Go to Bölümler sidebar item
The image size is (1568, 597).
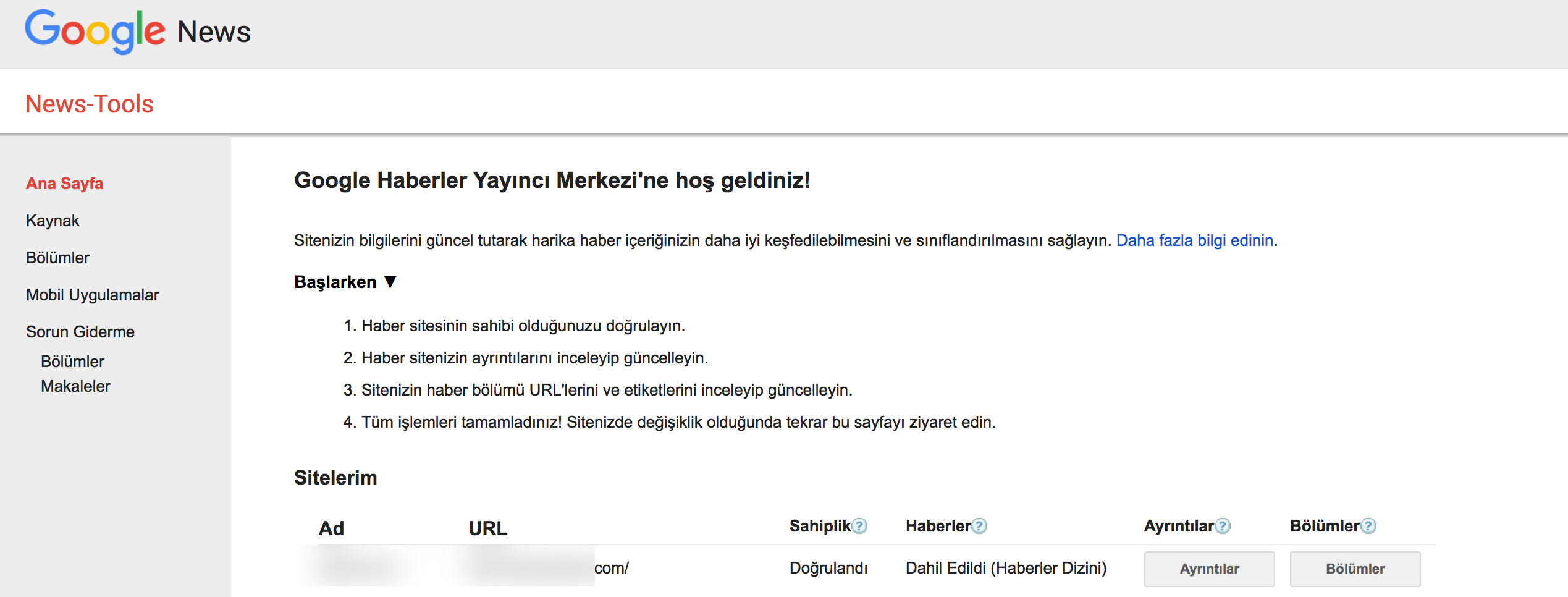click(57, 258)
